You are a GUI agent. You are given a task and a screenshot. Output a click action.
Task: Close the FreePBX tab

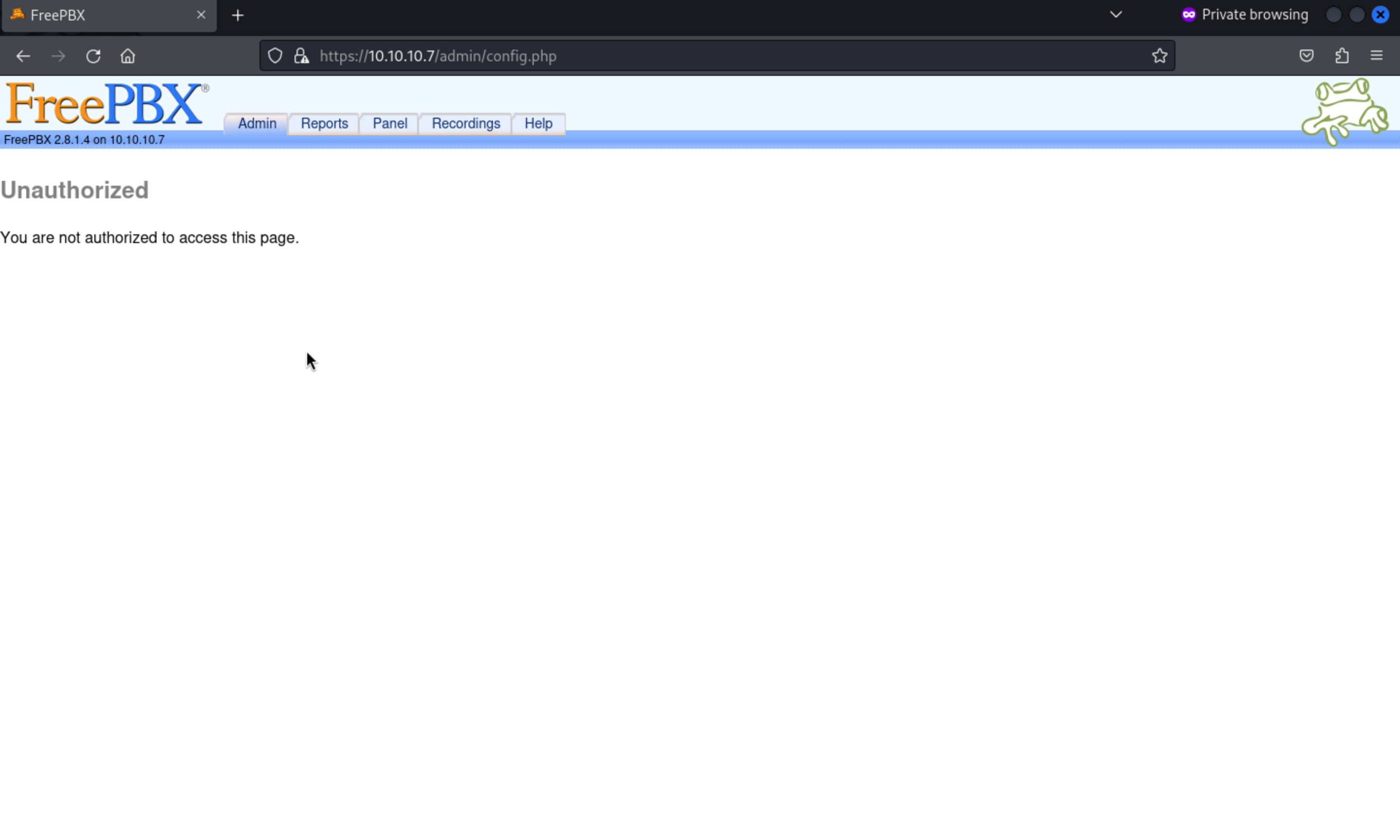pyautogui.click(x=201, y=15)
